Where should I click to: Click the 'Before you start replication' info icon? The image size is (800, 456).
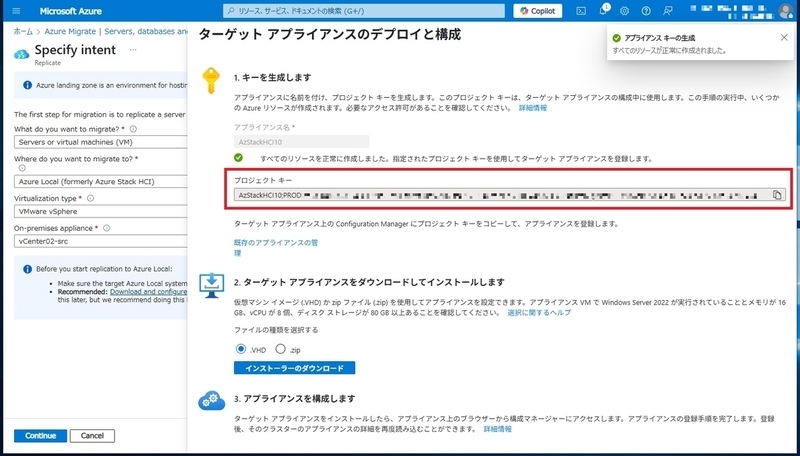click(28, 269)
